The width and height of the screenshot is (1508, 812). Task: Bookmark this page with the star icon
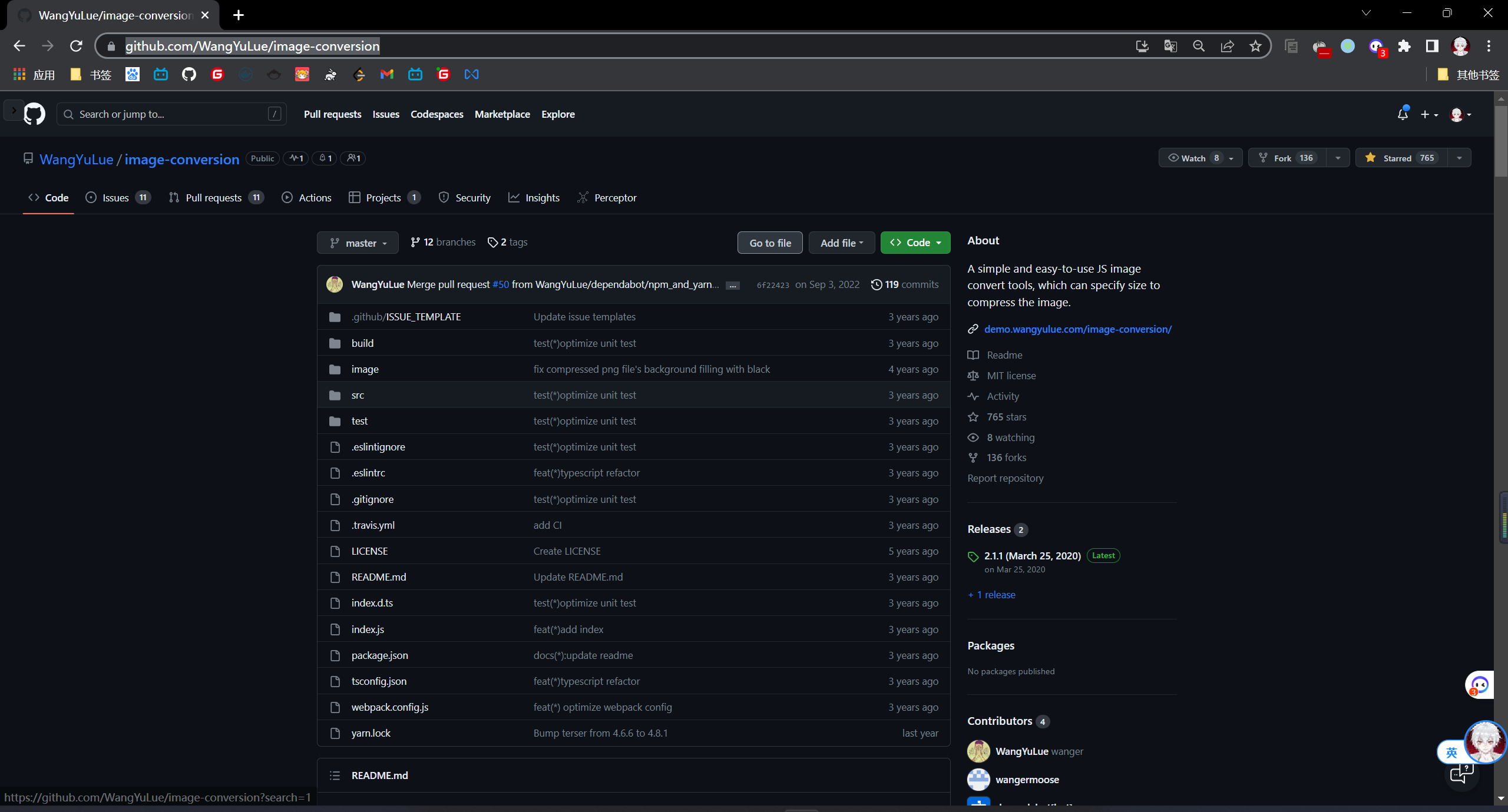pyautogui.click(x=1255, y=46)
